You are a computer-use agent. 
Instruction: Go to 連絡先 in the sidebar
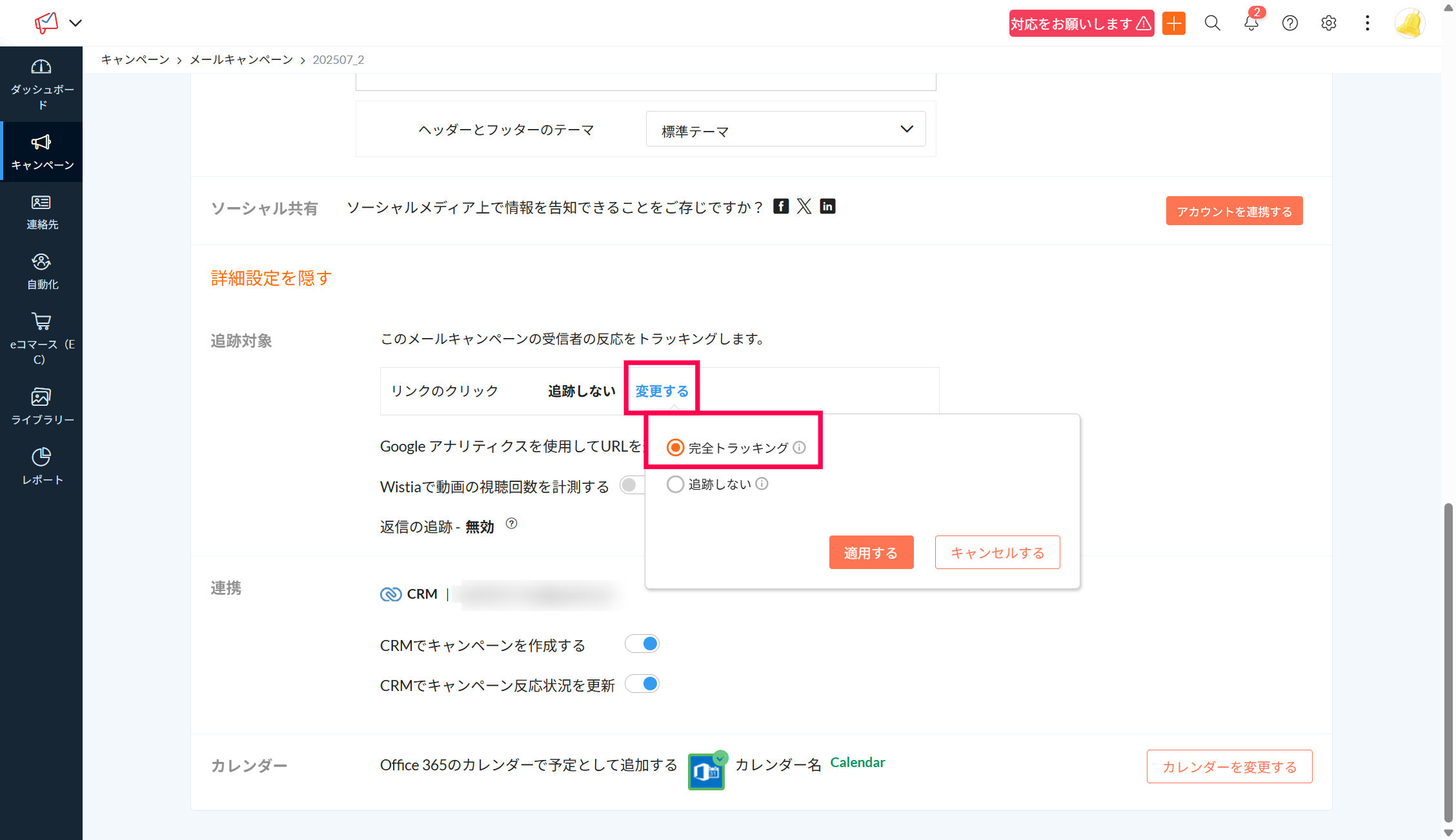[x=42, y=212]
